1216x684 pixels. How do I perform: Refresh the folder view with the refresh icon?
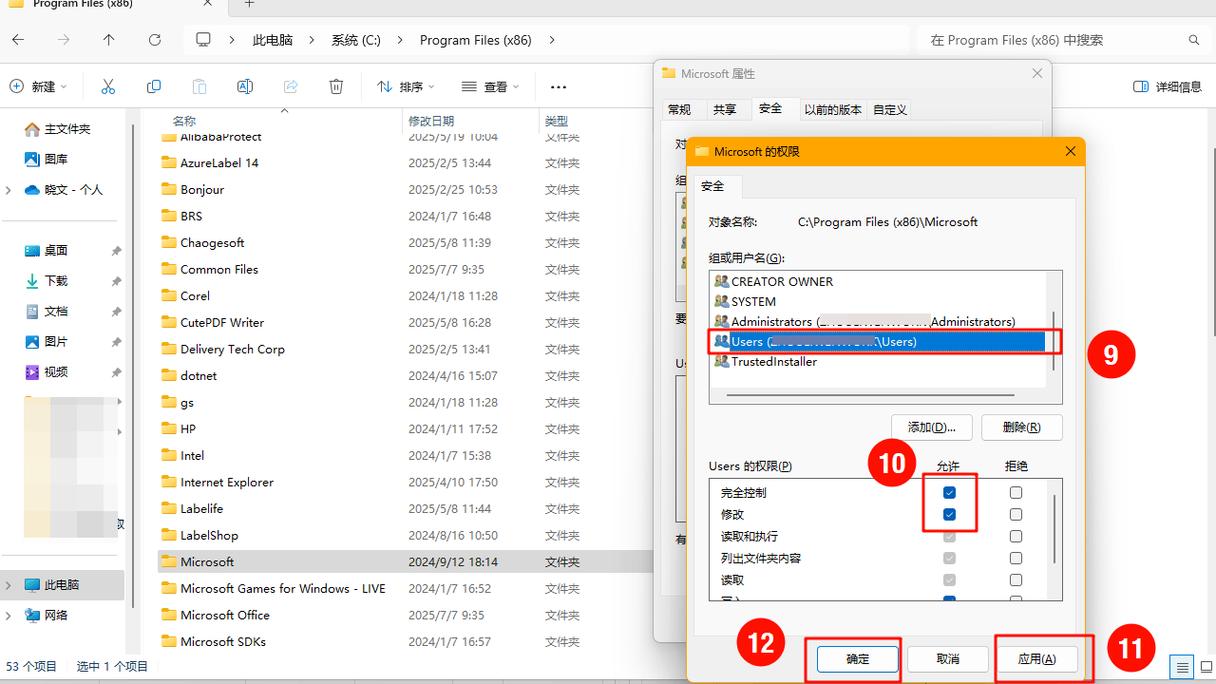(x=157, y=40)
